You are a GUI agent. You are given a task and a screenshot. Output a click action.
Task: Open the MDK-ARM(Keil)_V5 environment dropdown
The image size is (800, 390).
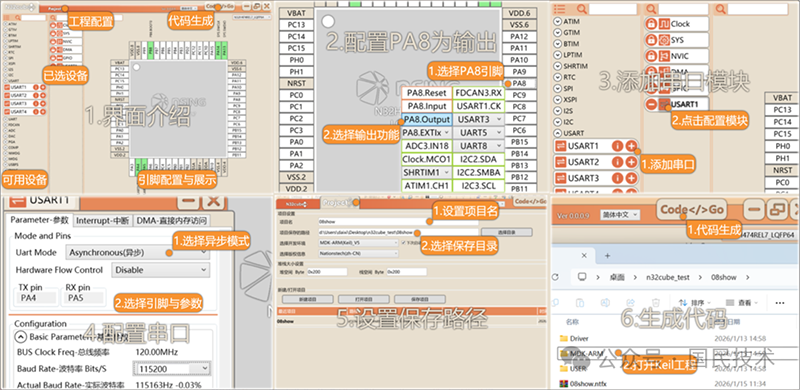point(358,243)
